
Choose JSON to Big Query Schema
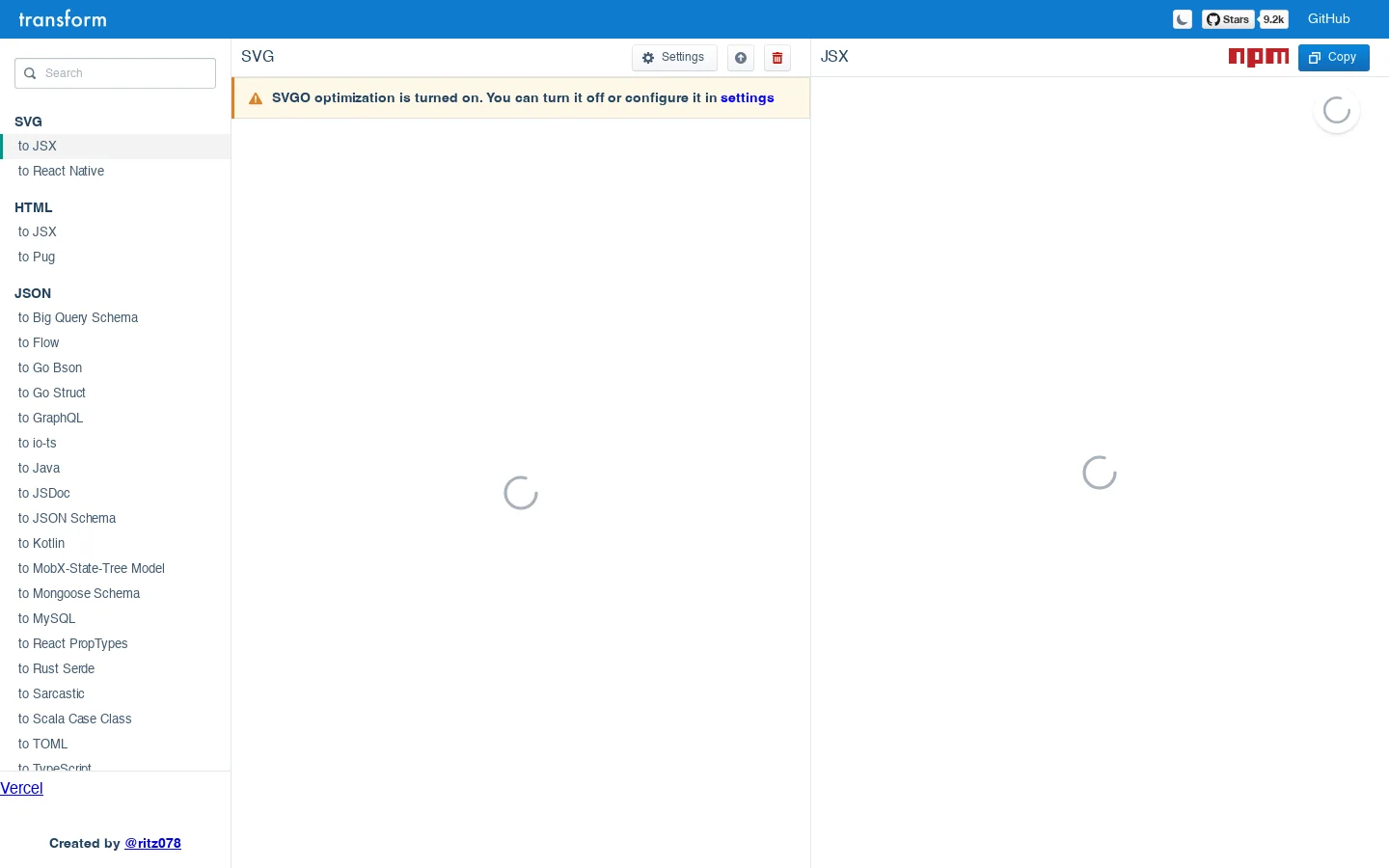115,318
